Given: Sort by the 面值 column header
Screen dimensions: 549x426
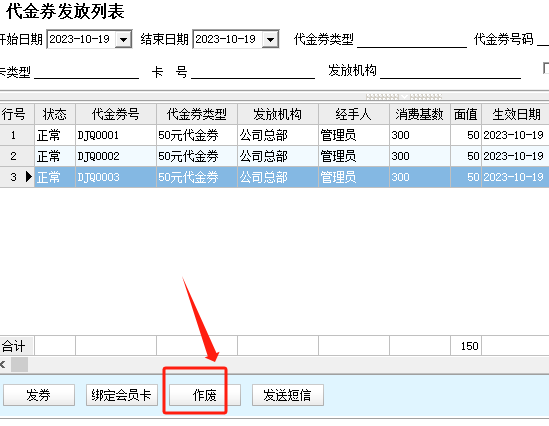Looking at the screenshot, I should click(x=466, y=114).
